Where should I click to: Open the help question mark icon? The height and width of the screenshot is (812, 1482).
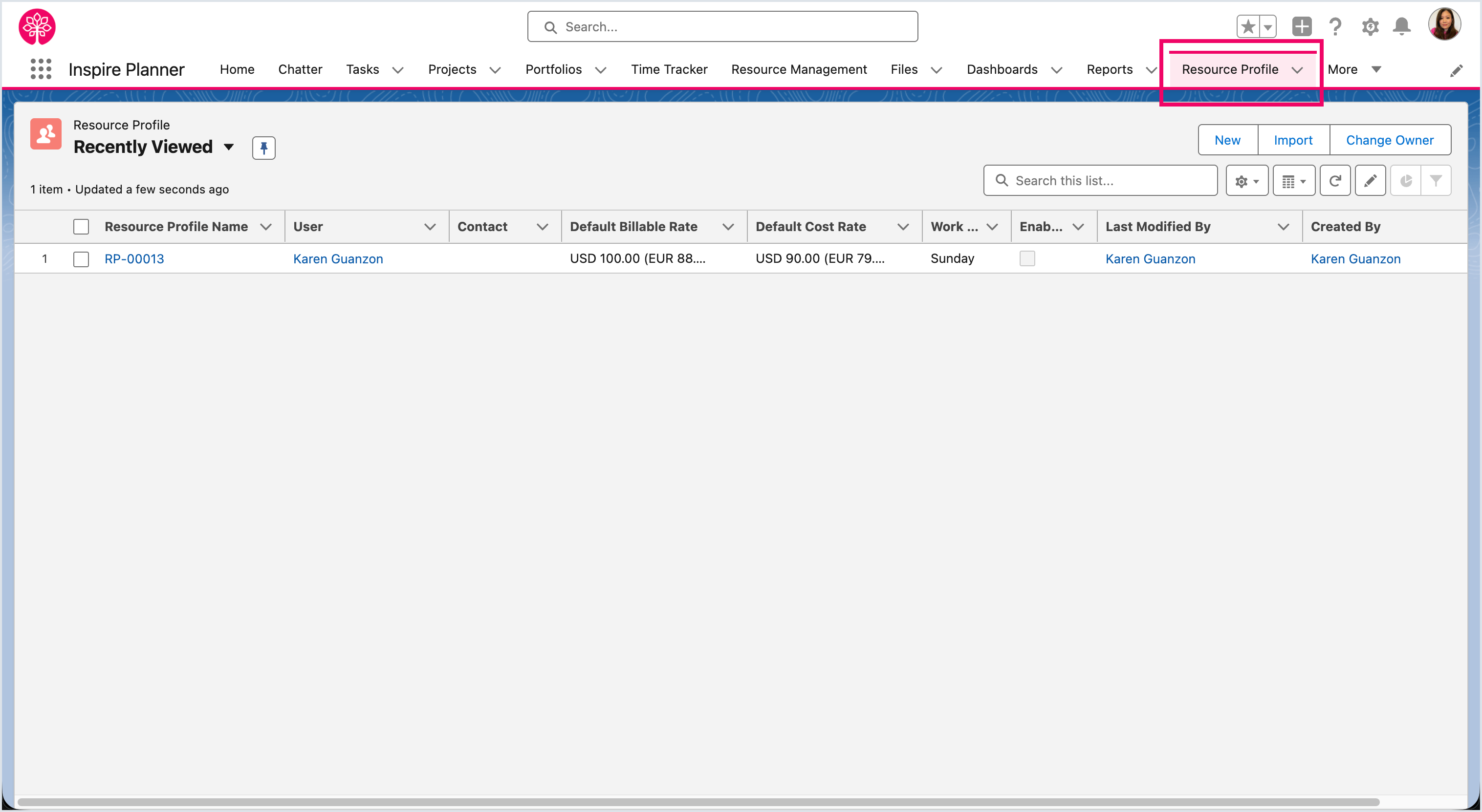click(1335, 26)
